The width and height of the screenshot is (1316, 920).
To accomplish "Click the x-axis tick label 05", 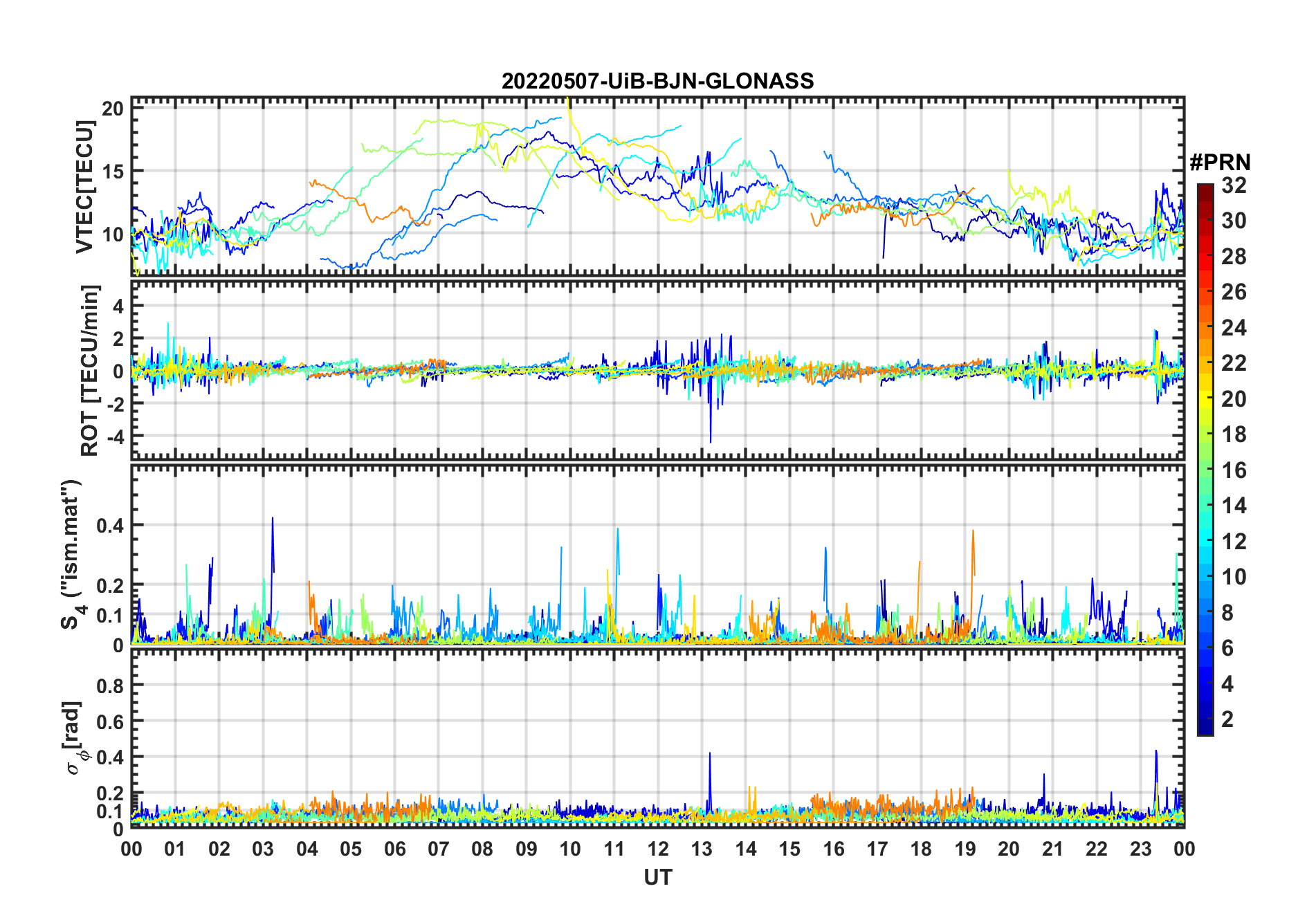I will point(351,849).
